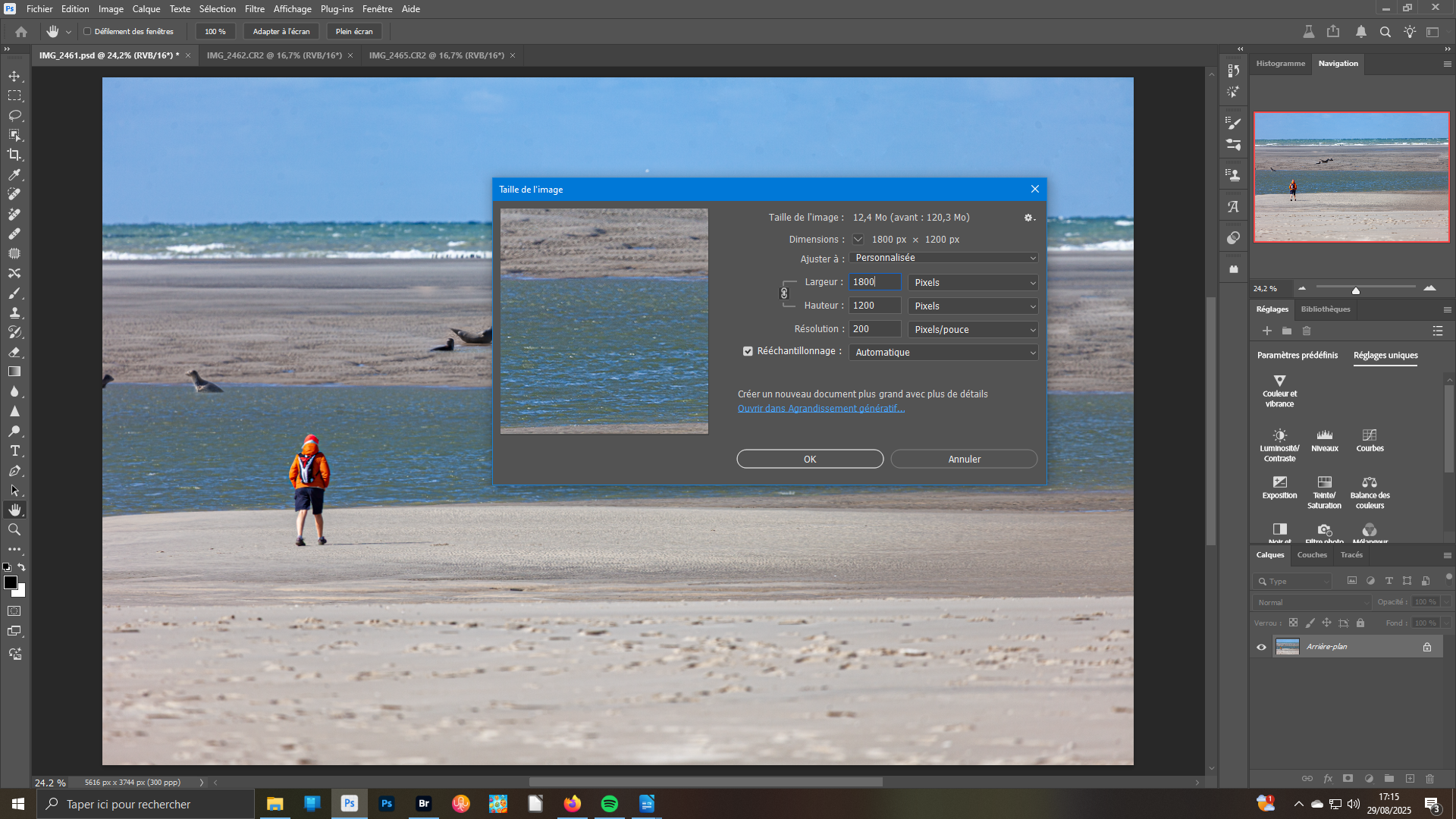Toggle lock all padlock in Verrou row
Screen dimensions: 1456x819
pyautogui.click(x=1360, y=623)
